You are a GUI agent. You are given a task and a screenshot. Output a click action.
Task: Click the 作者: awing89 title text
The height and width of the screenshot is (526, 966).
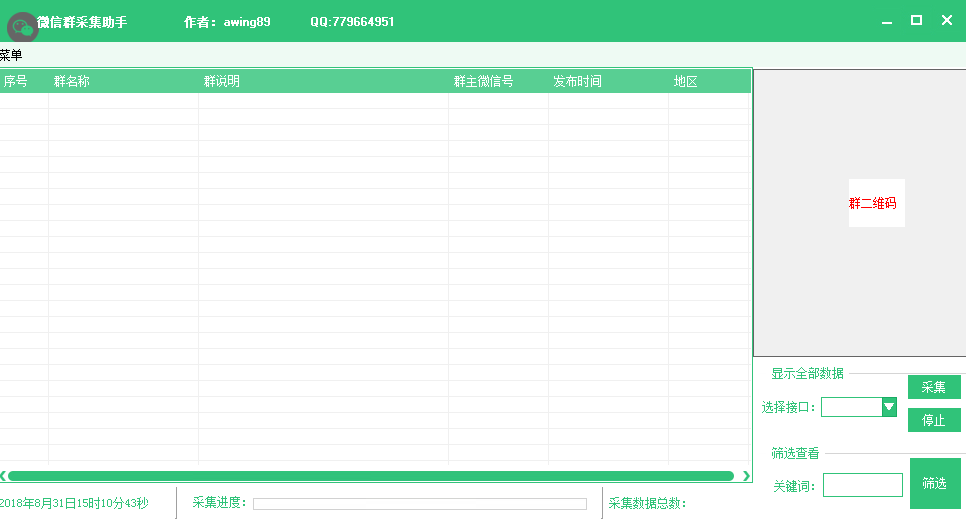(x=227, y=22)
